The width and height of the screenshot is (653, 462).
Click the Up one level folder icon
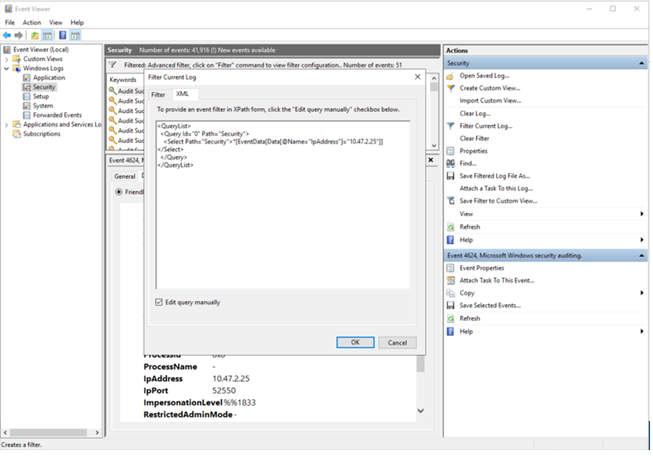click(35, 35)
